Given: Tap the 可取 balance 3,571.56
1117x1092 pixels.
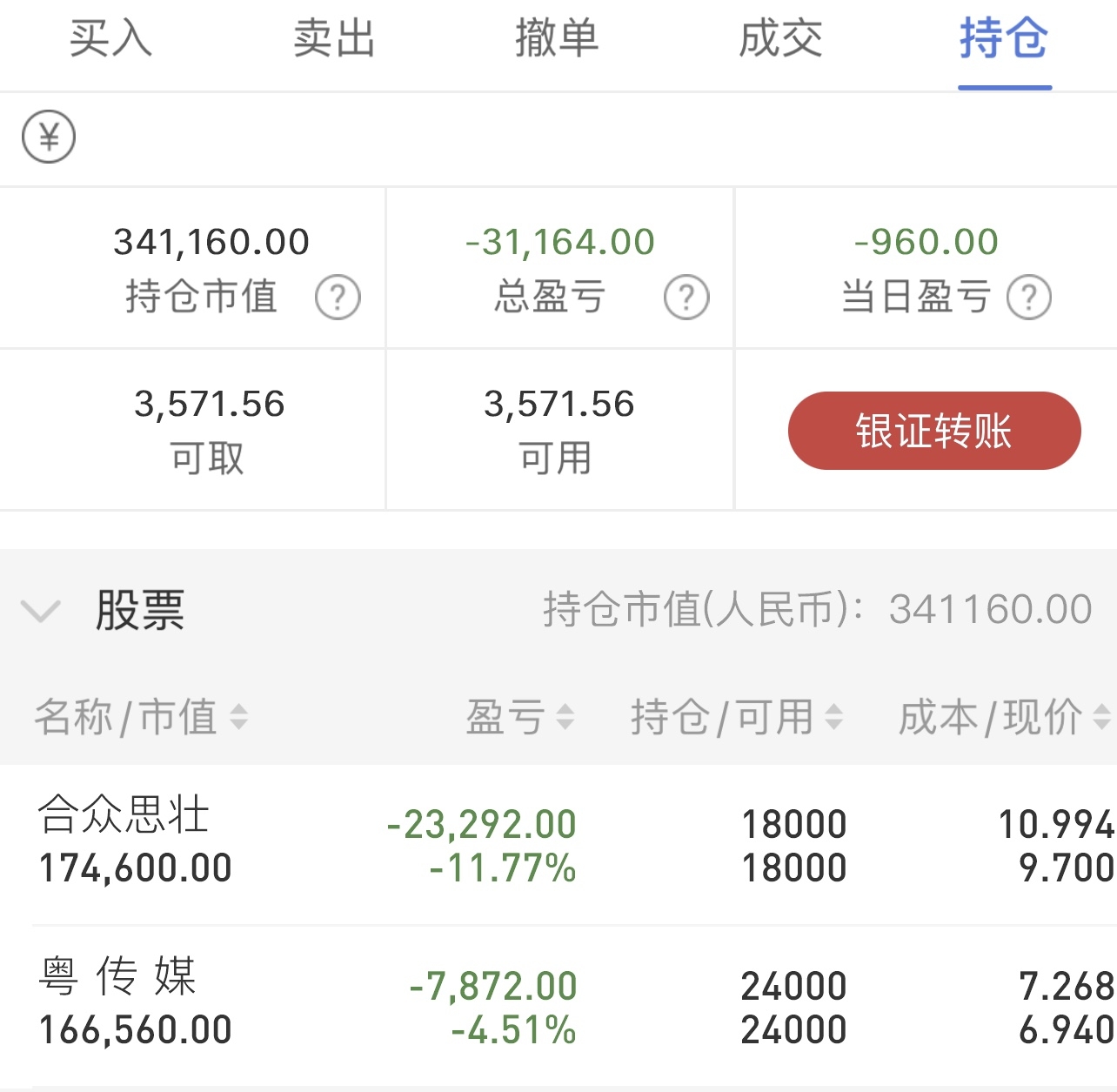Looking at the screenshot, I should tap(210, 405).
